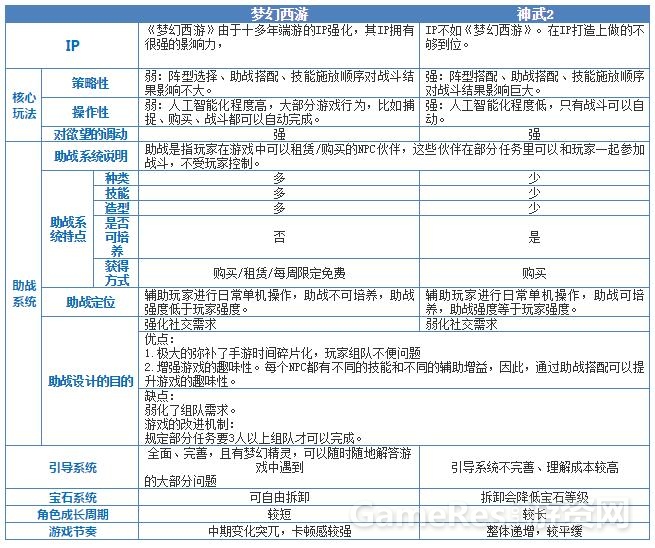This screenshot has width=655, height=548.
Task: Click the 助战设计的目的 row label
Action: pos(90,381)
